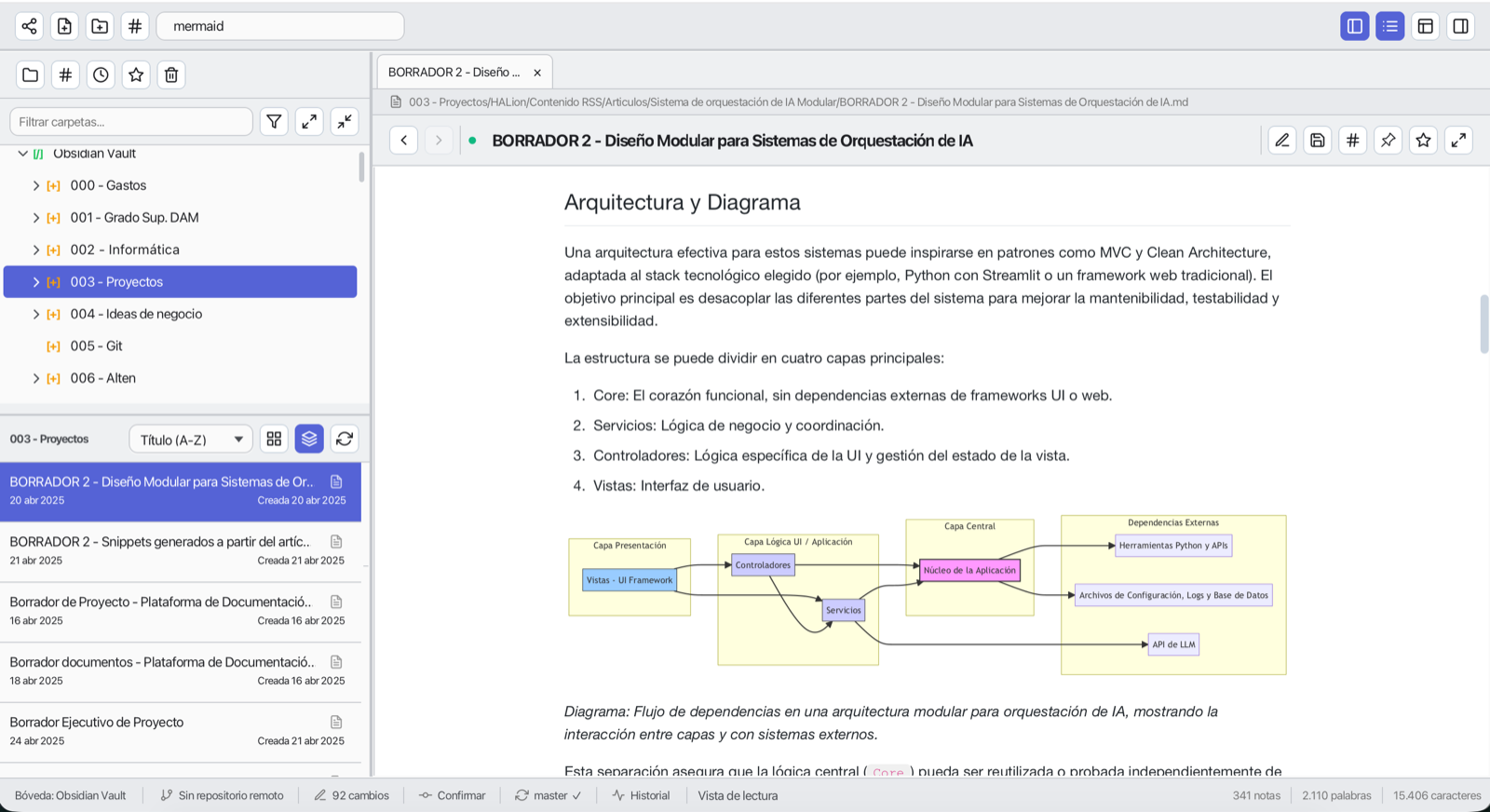1490x812 pixels.
Task: Edit the note with pencil icon
Action: click(1282, 141)
